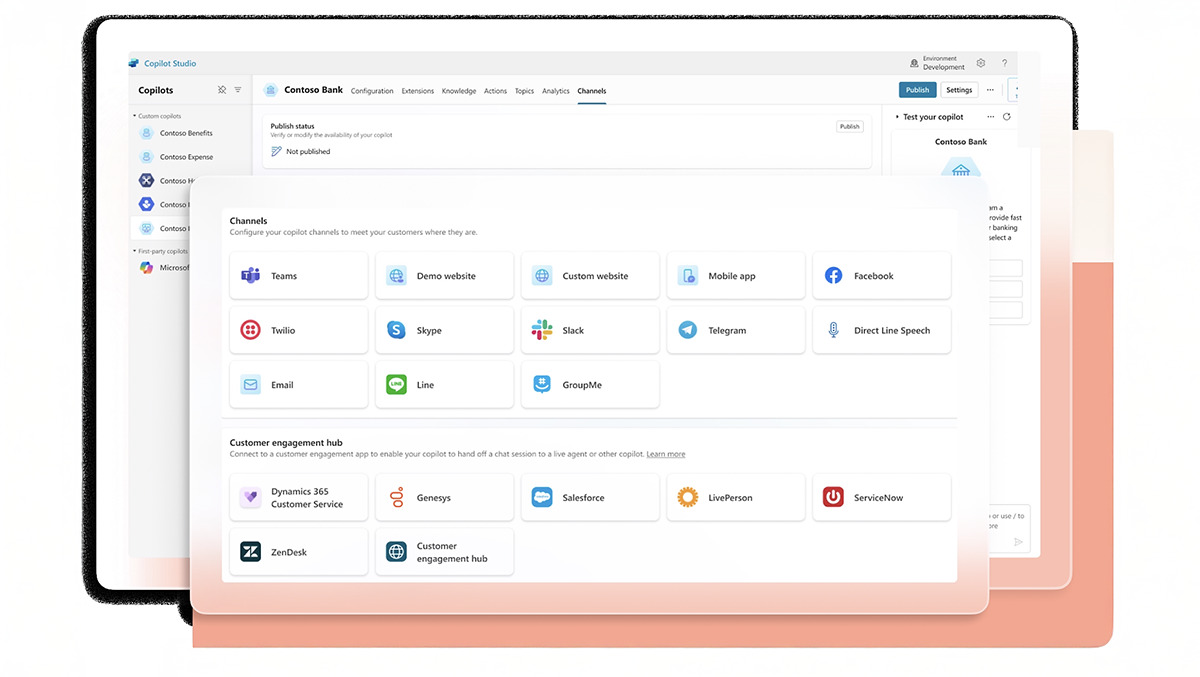Screen dimensions: 1200x677
Task: Open the Settings button
Action: pos(960,90)
